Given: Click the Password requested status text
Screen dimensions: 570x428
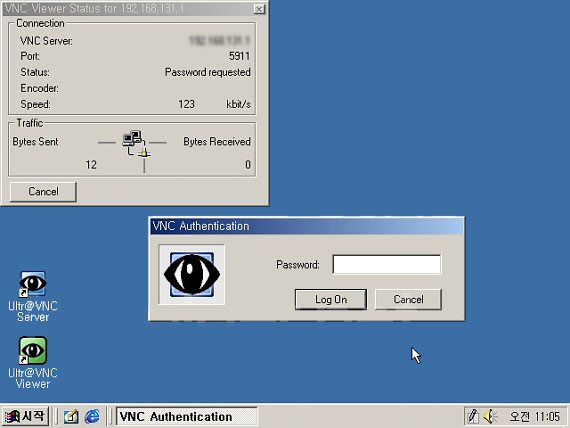Looking at the screenshot, I should [x=208, y=72].
